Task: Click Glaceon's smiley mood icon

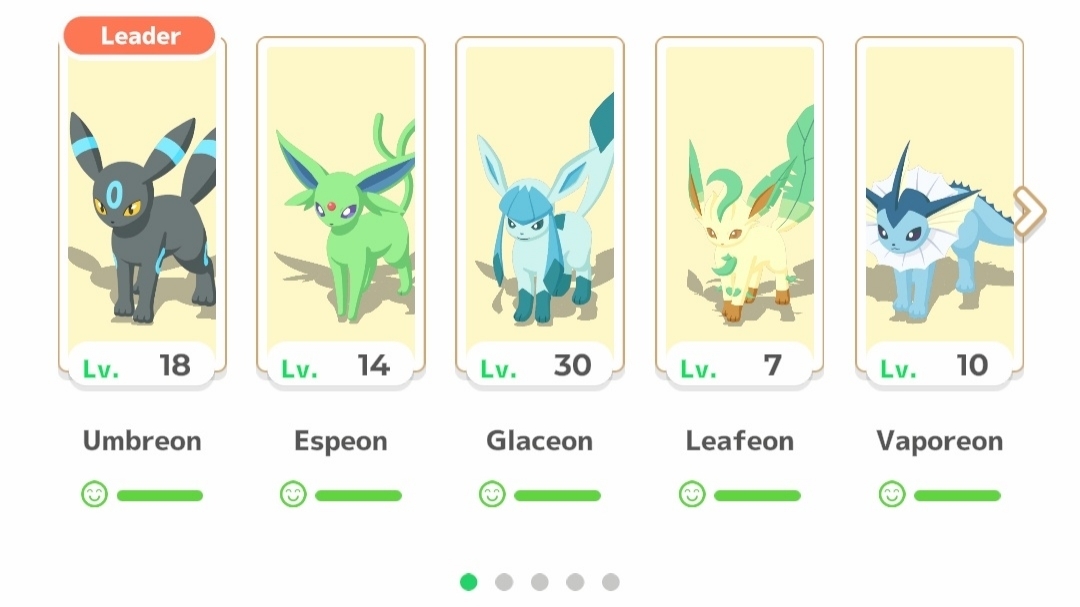Action: coord(492,494)
